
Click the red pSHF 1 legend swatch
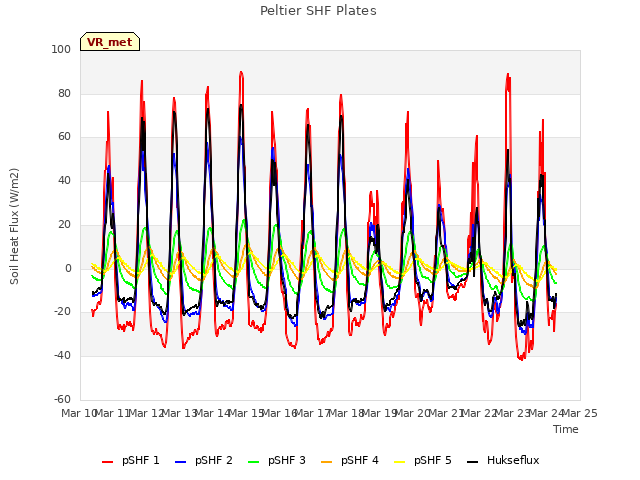click(107, 462)
